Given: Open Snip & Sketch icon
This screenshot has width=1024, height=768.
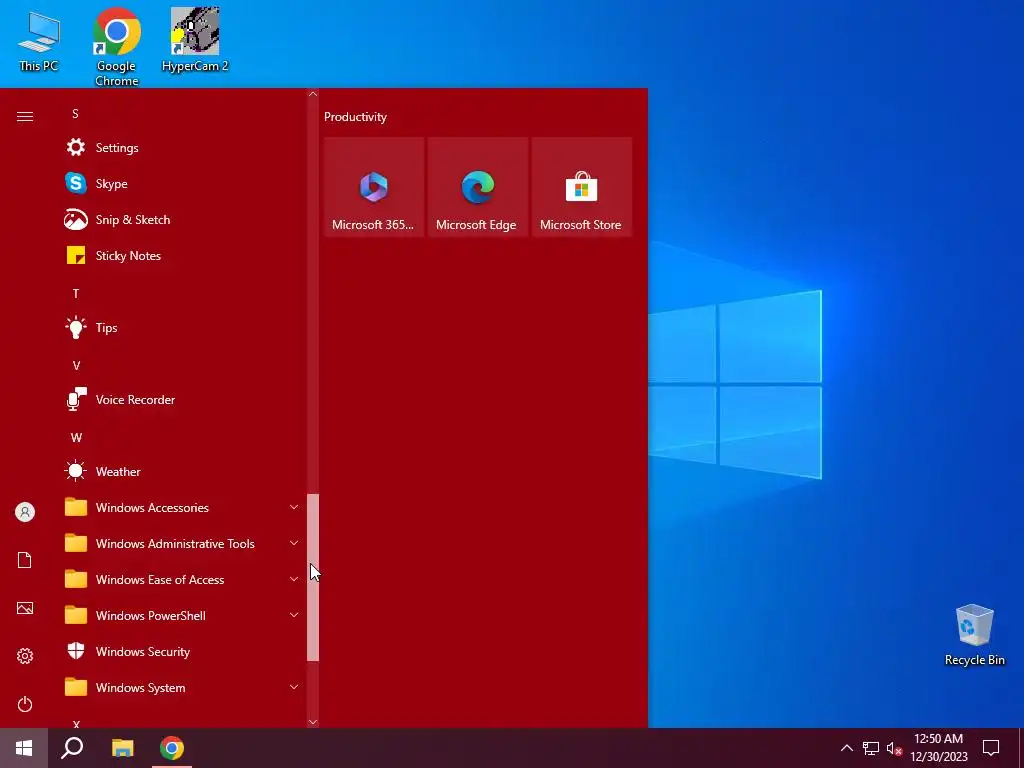Looking at the screenshot, I should click(x=76, y=219).
